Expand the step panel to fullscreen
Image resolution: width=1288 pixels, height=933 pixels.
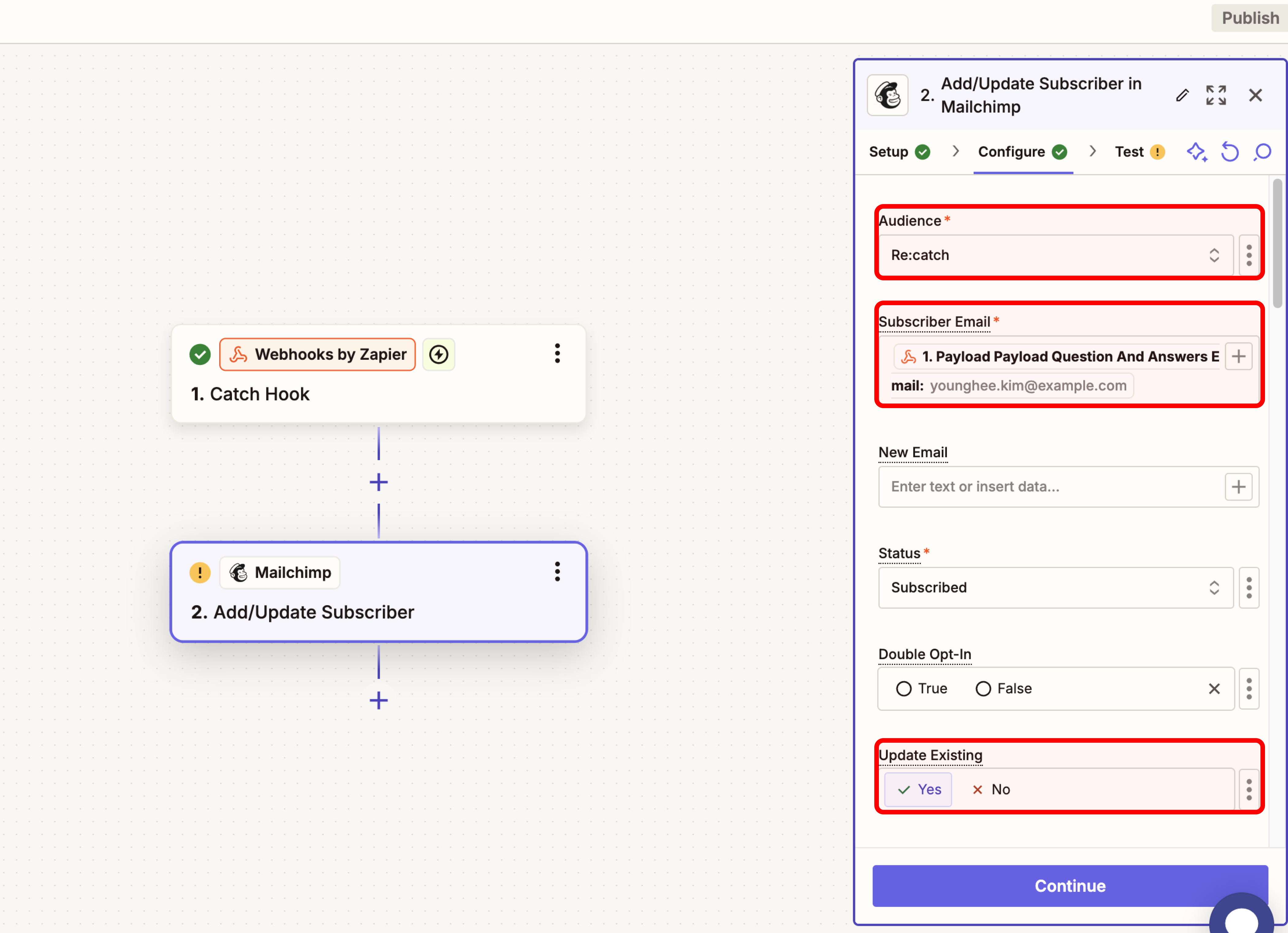[1216, 95]
